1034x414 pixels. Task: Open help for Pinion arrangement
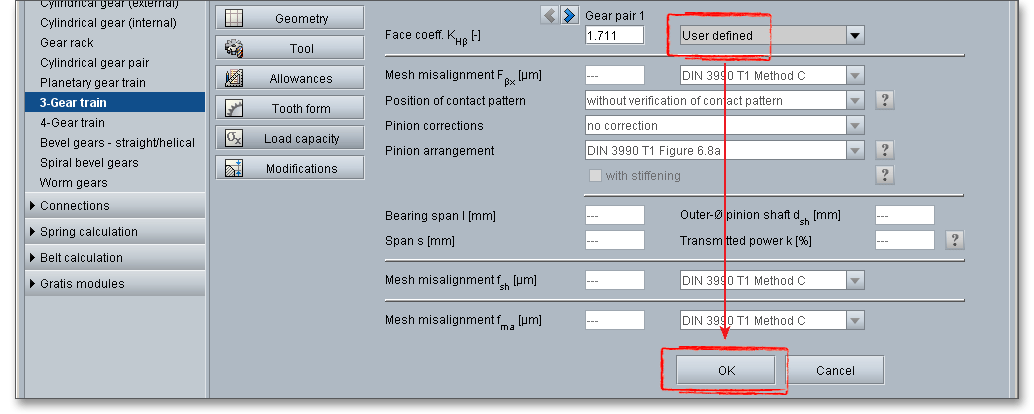pyautogui.click(x=884, y=150)
